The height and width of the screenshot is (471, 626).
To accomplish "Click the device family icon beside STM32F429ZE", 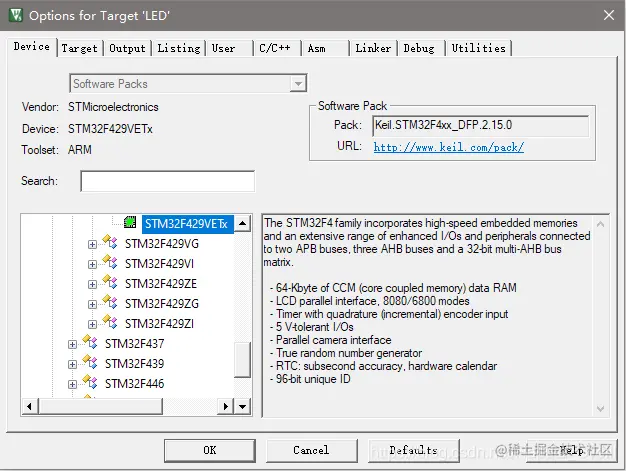I will click(x=110, y=282).
